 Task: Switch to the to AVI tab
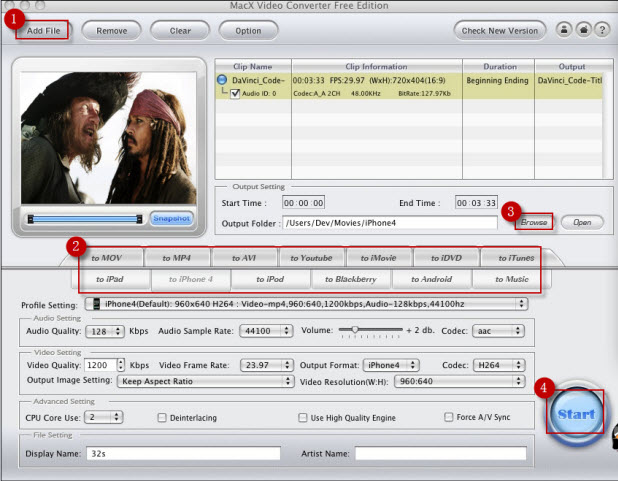point(244,258)
